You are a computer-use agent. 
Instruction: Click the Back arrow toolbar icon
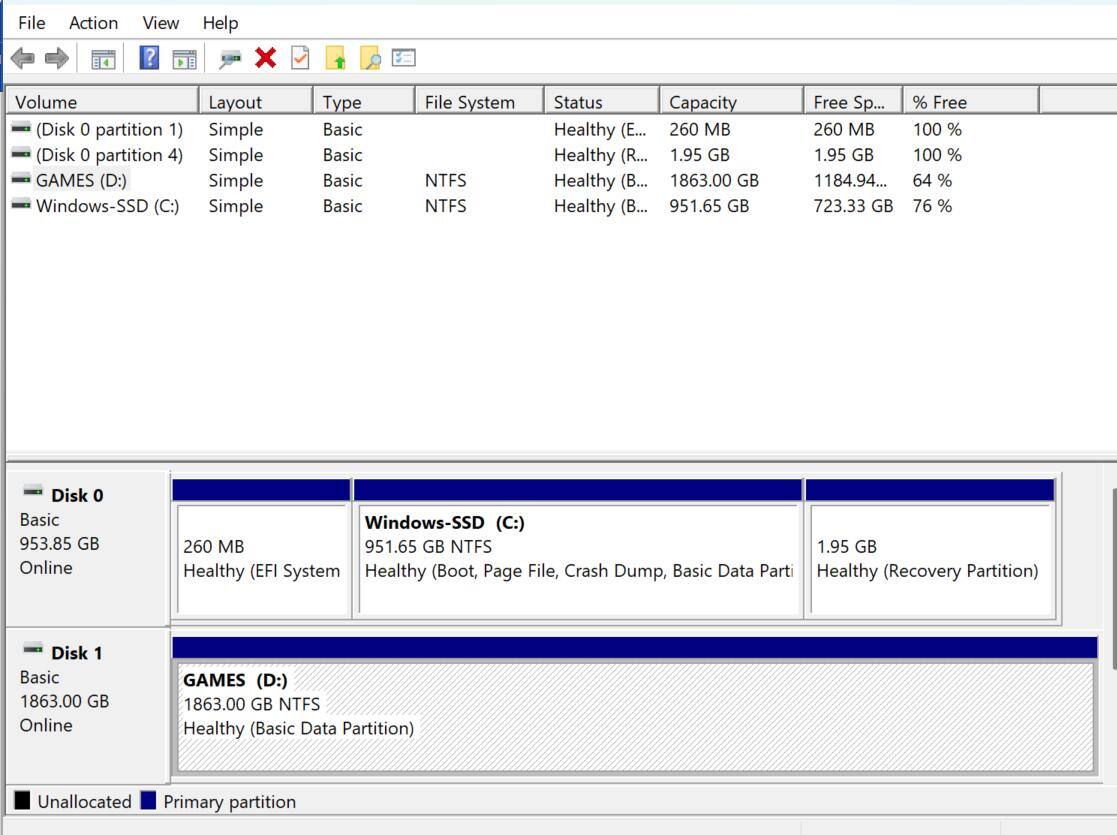[x=22, y=59]
